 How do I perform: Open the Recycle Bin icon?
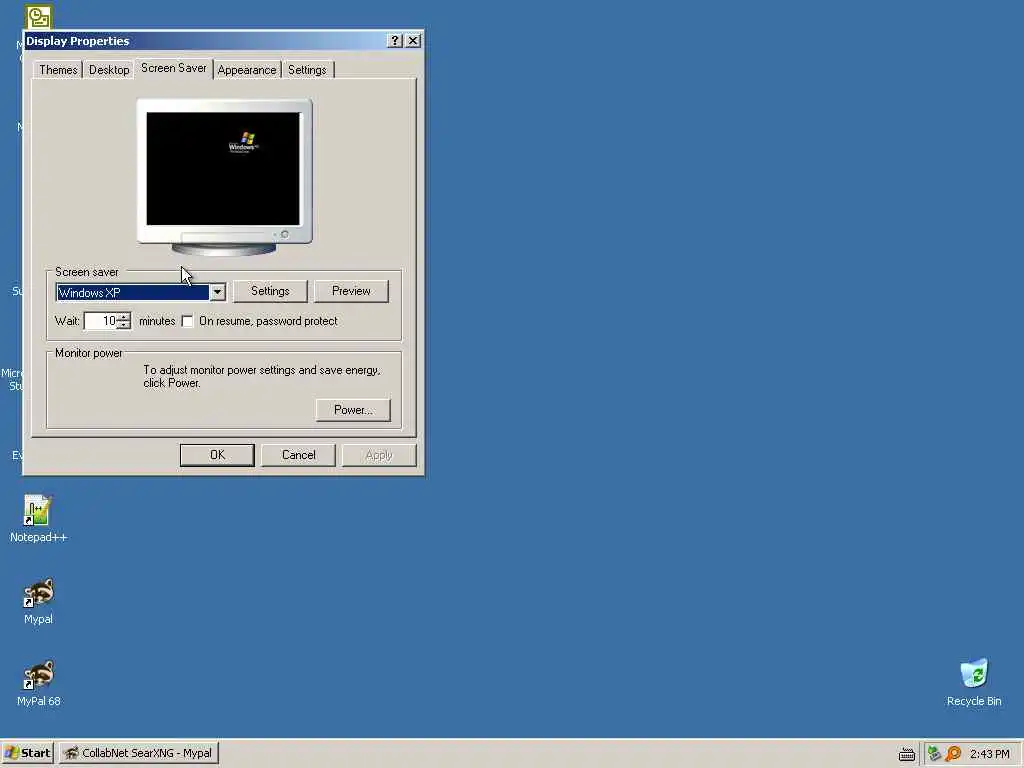click(x=974, y=682)
